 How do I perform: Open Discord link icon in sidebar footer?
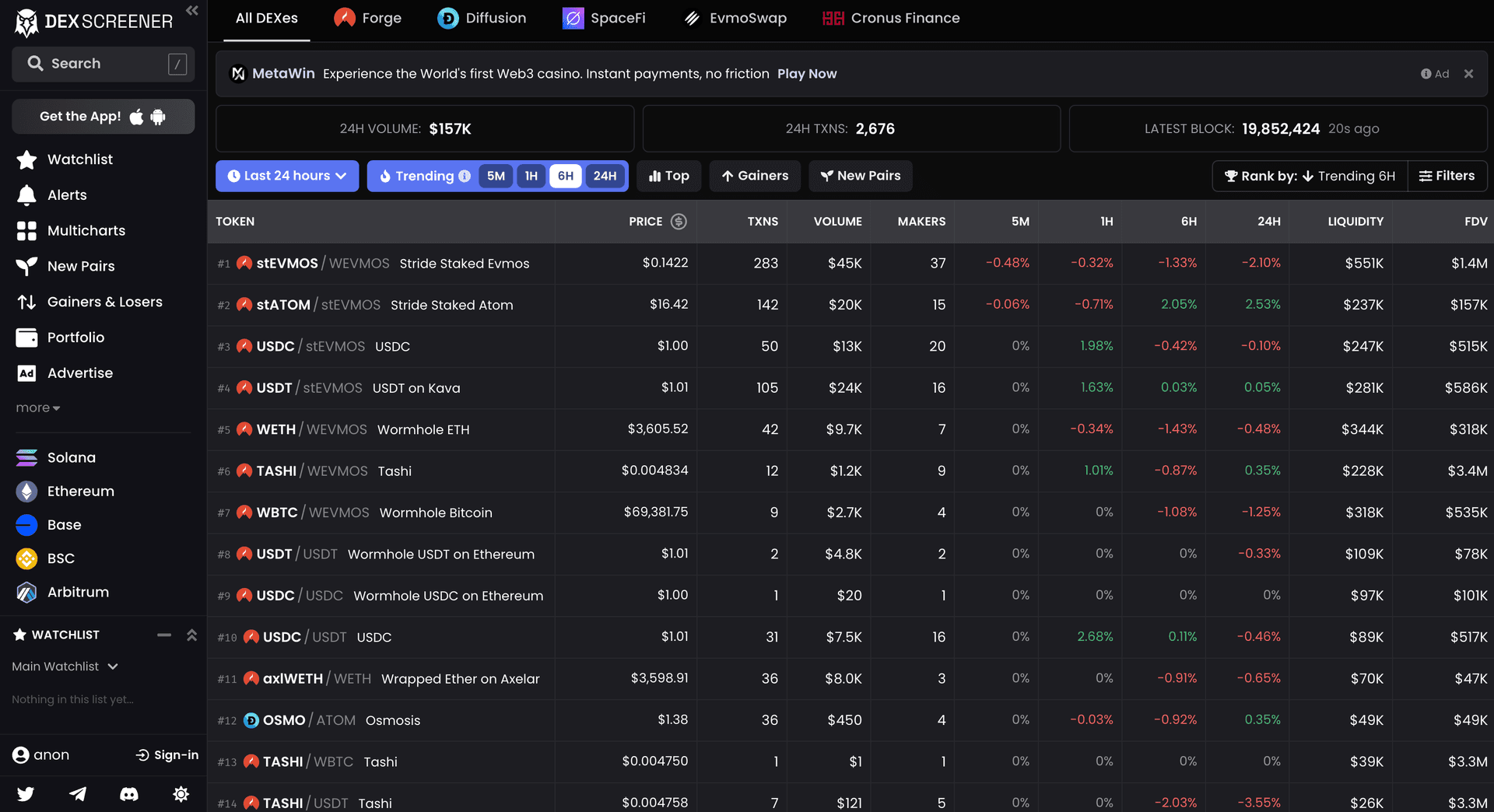(129, 794)
